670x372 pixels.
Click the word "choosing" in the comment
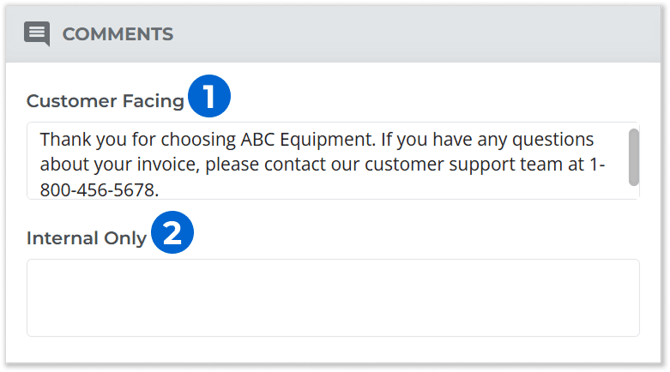click(198, 140)
